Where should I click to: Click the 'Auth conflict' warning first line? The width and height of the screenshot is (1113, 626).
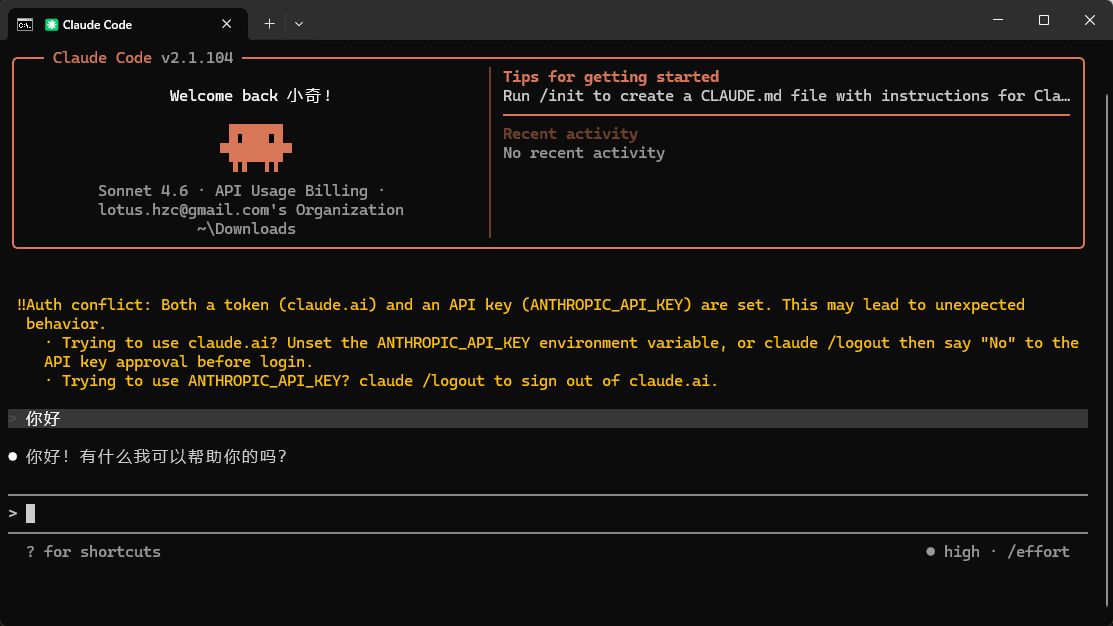(521, 304)
